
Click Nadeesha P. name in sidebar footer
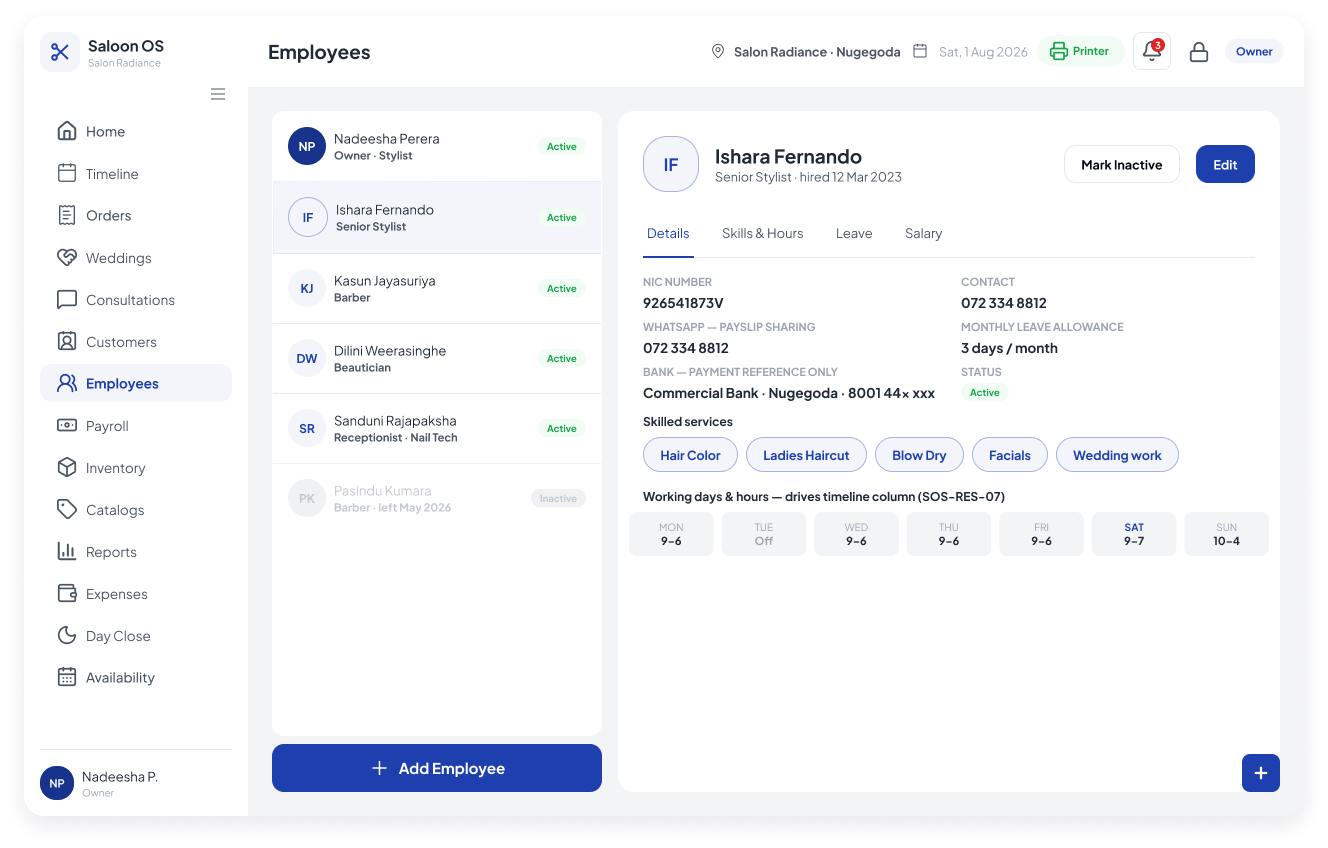120,776
